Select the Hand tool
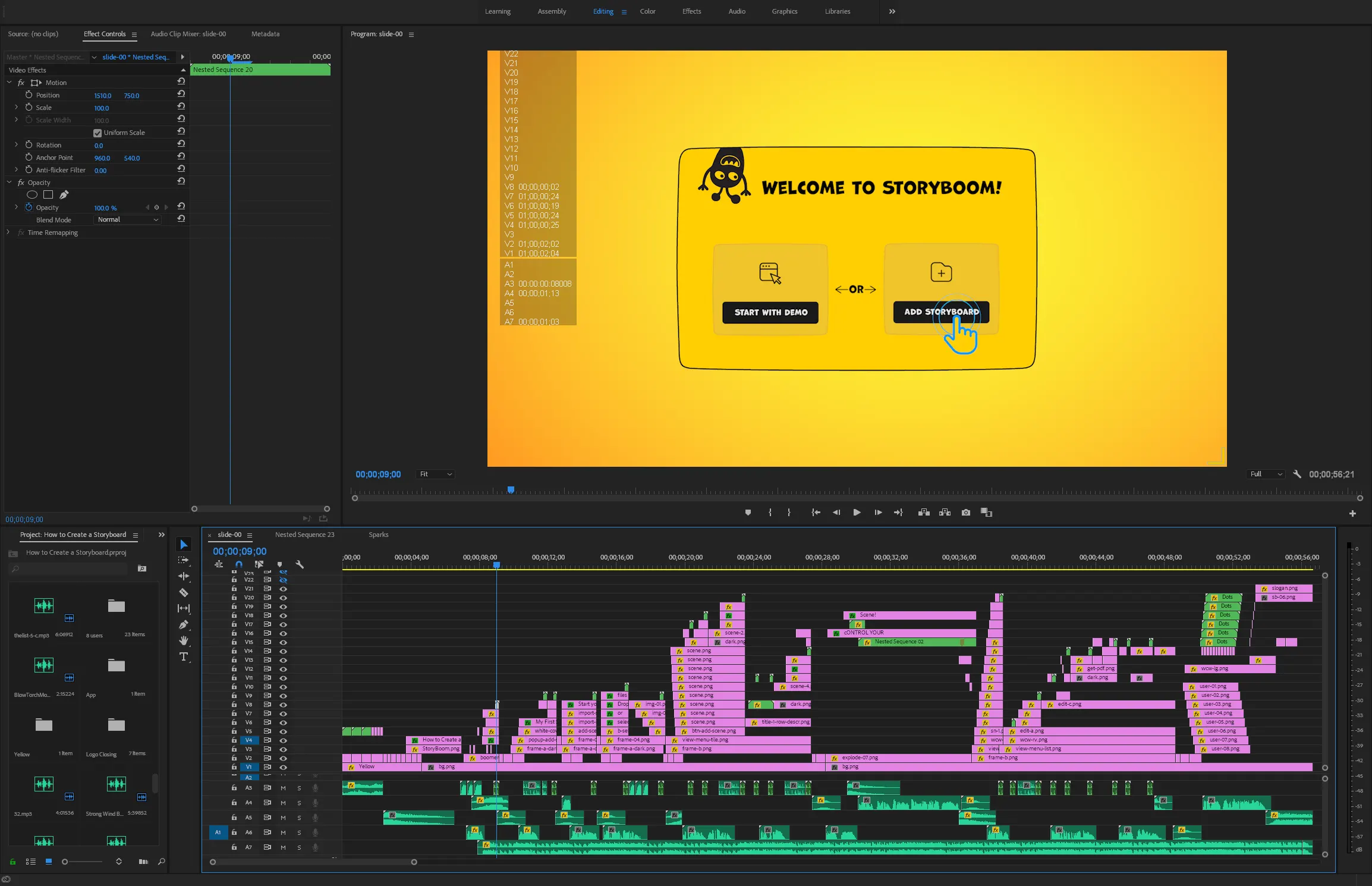1372x886 pixels. click(x=184, y=640)
